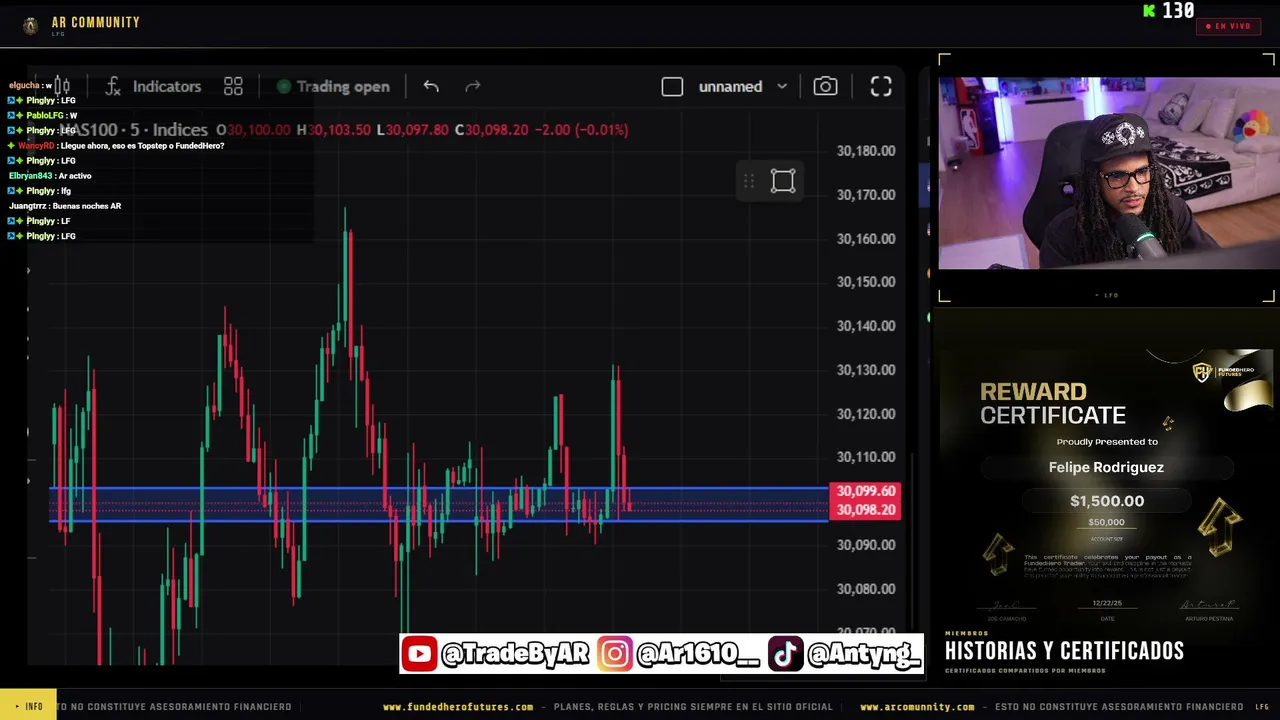This screenshot has width=1280, height=720.
Task: Click the www.fundedherofutures.com link
Action: pyautogui.click(x=458, y=707)
